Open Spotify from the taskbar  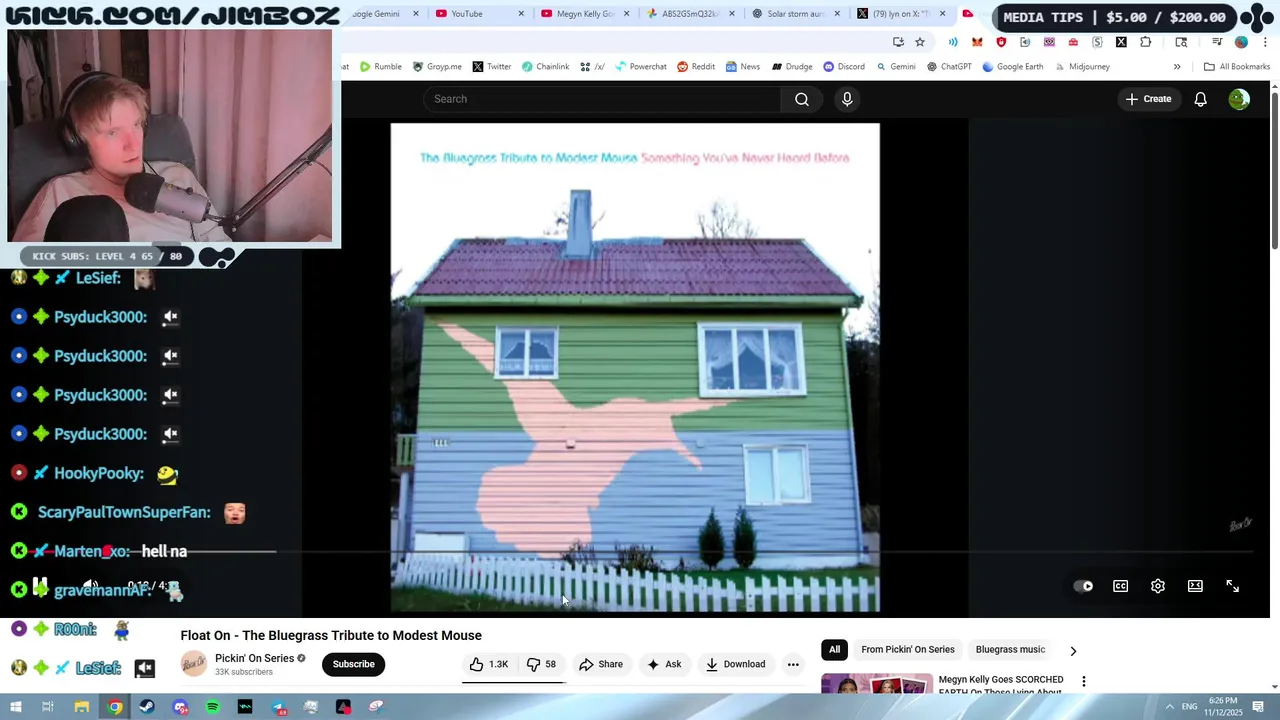pos(213,707)
